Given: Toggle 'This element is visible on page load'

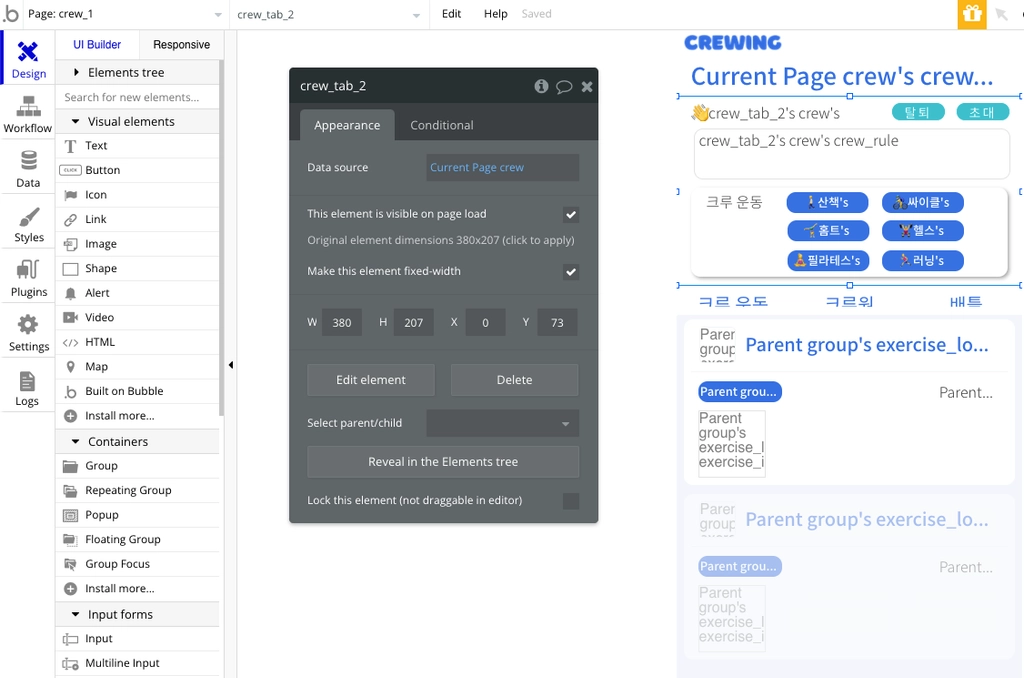Looking at the screenshot, I should pos(571,215).
